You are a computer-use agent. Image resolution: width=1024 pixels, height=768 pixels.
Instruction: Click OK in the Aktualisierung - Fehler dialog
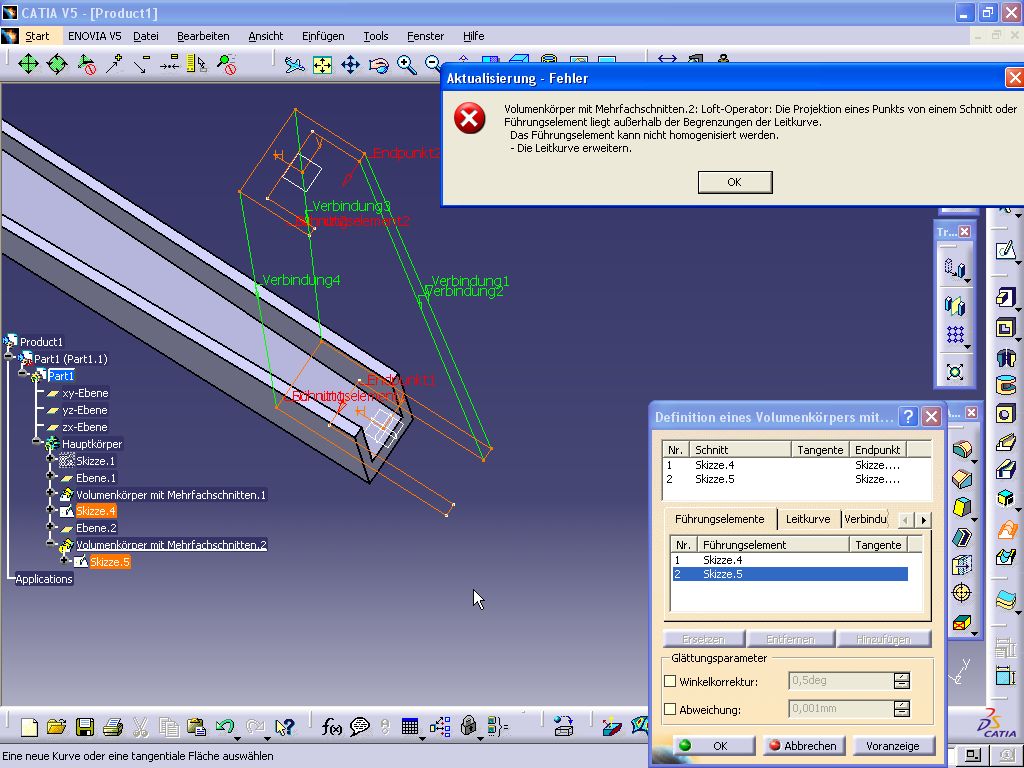click(735, 182)
